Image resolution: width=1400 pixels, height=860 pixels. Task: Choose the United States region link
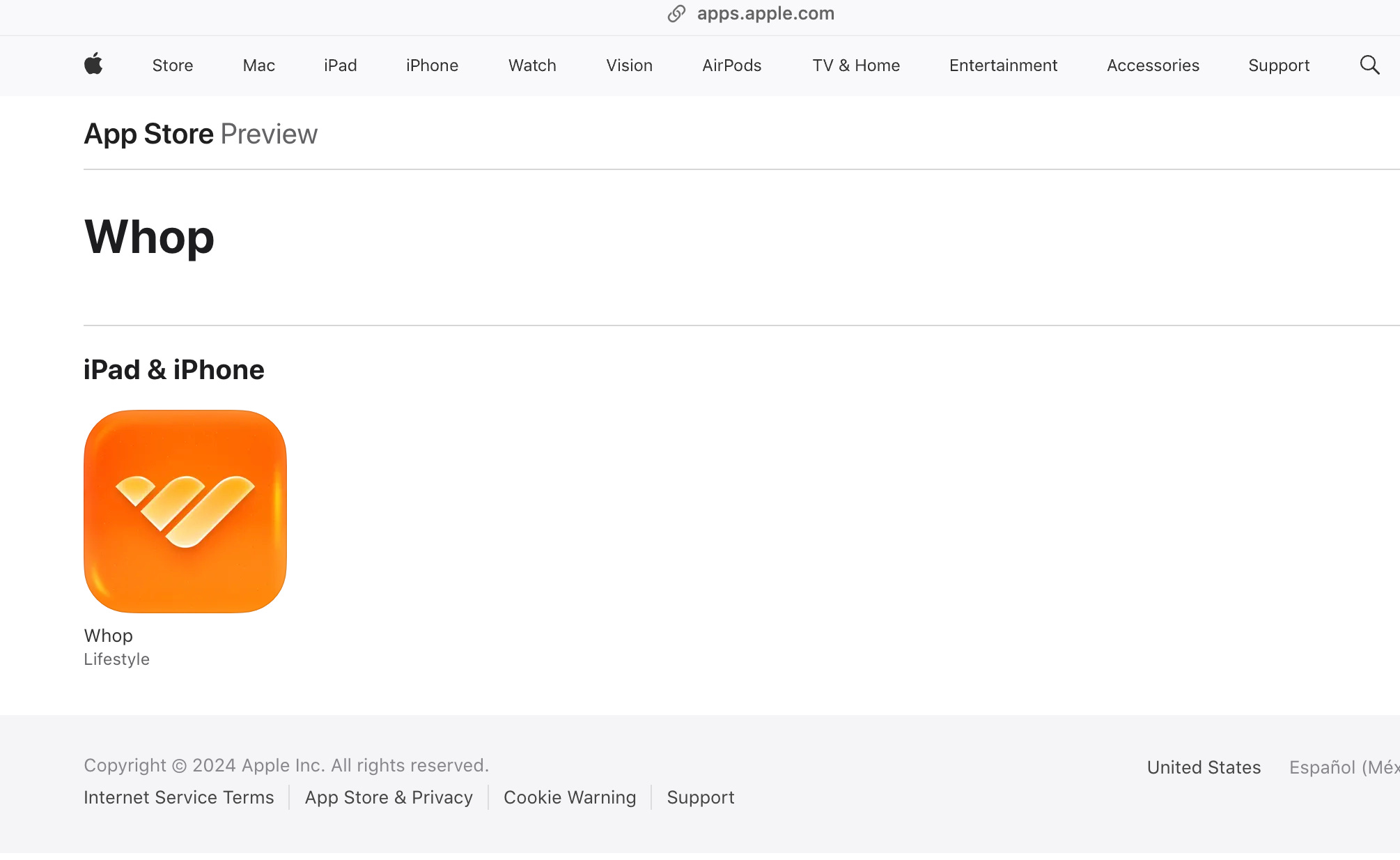point(1204,767)
